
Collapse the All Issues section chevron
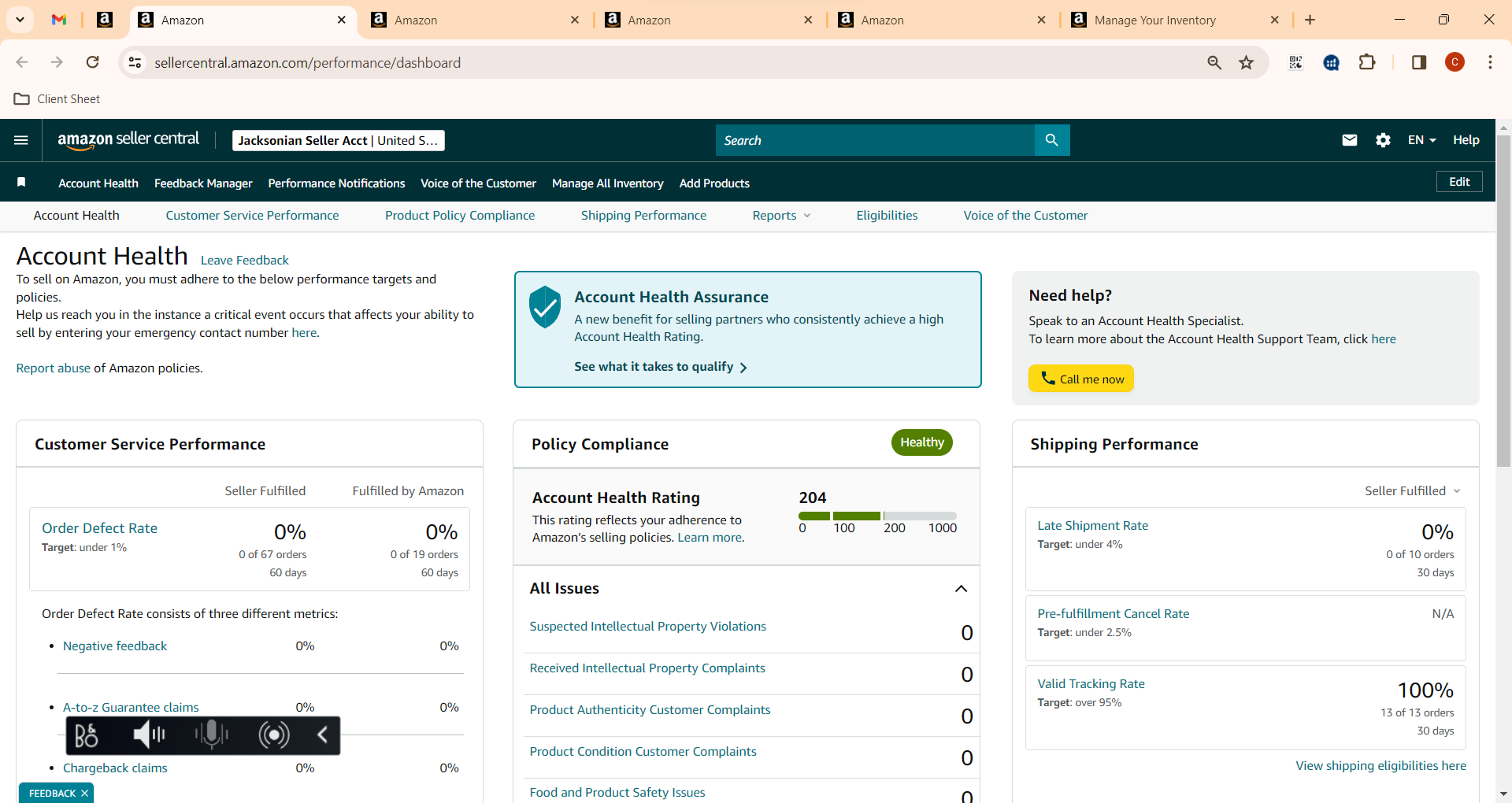(961, 589)
